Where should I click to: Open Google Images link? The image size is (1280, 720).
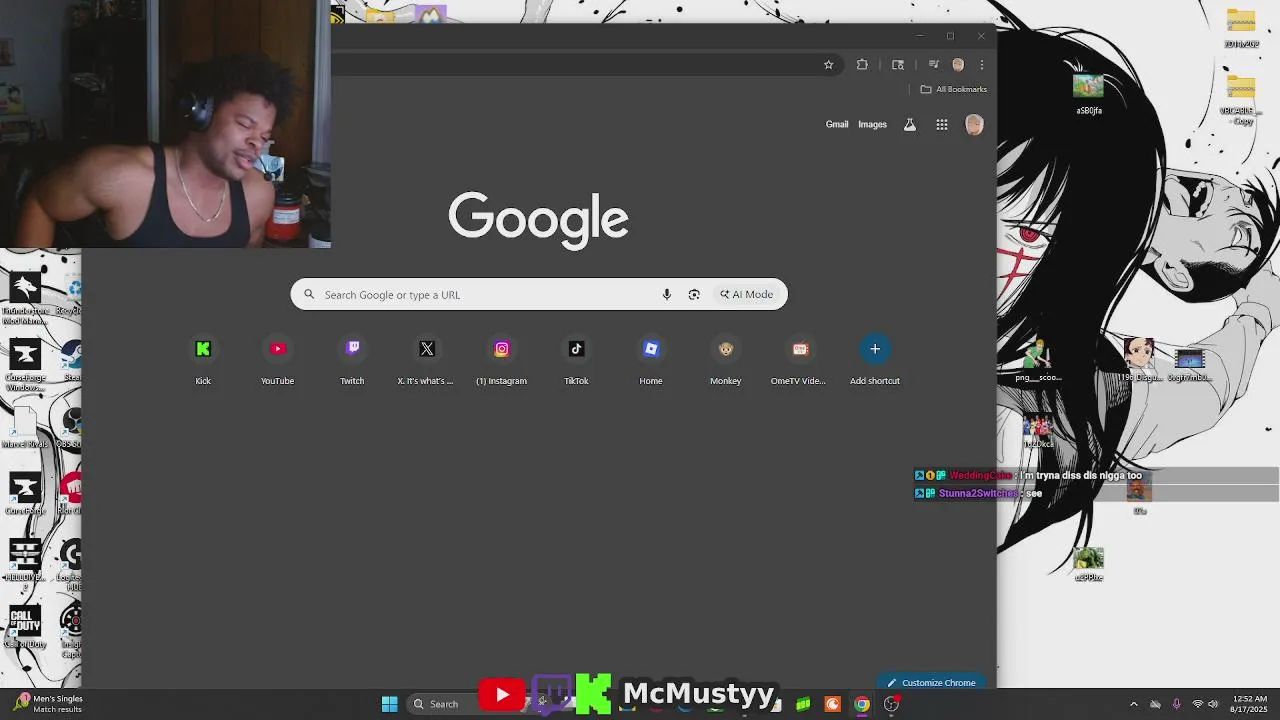coord(872,125)
